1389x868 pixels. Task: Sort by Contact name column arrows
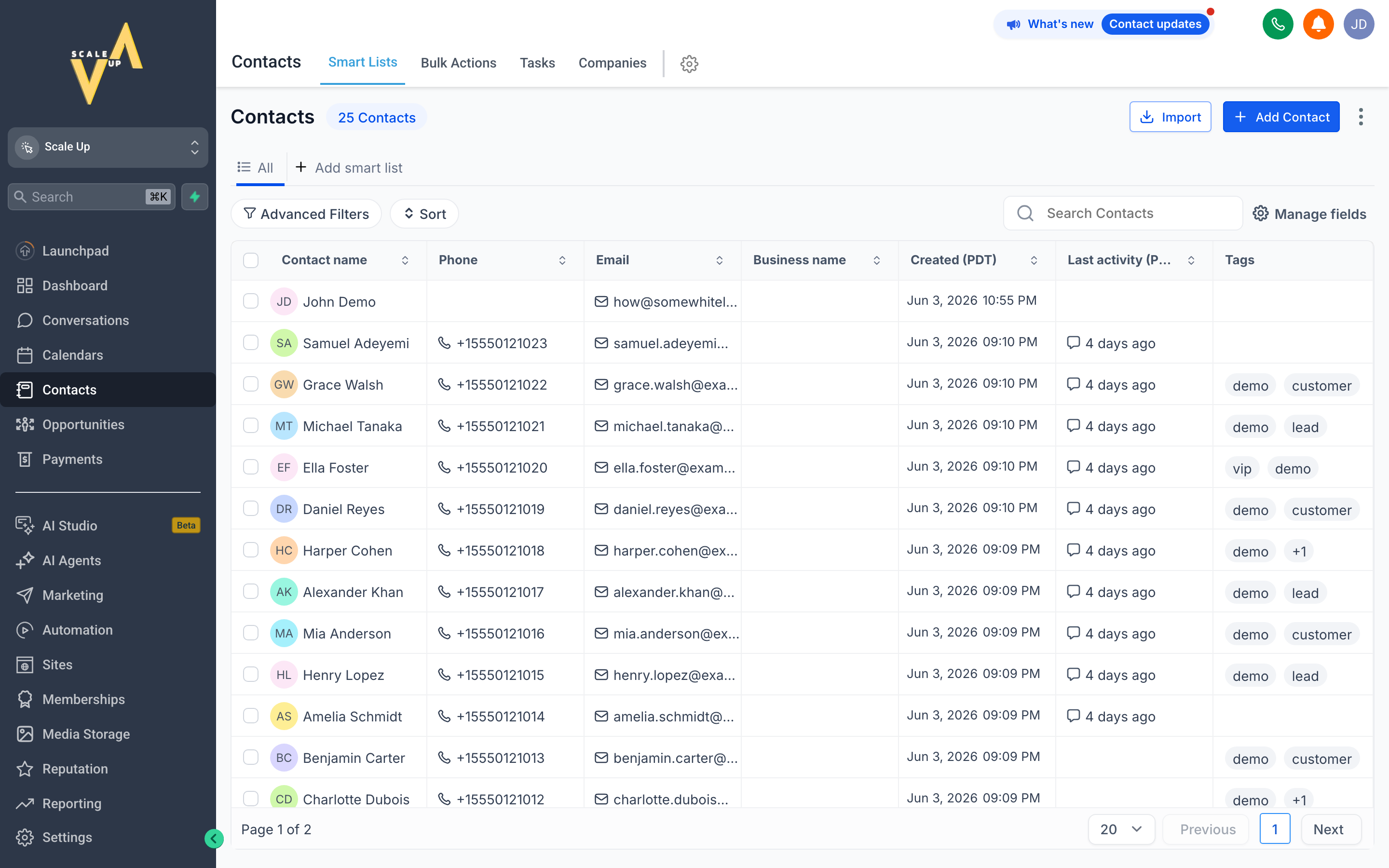(405, 260)
